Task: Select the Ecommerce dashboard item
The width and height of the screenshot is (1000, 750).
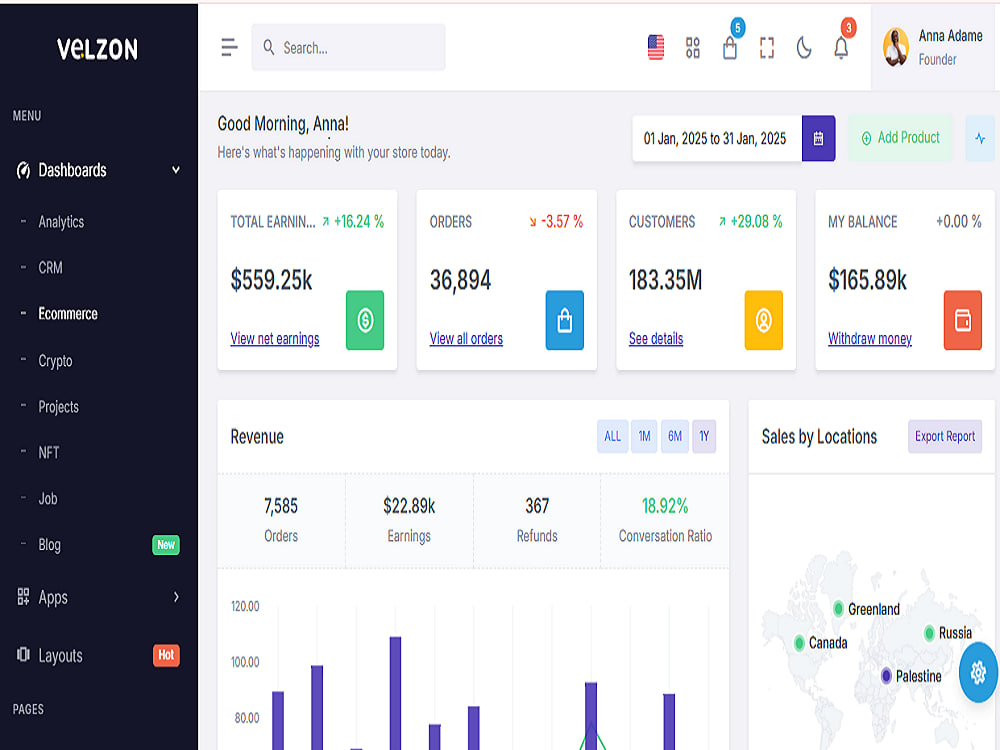Action: [68, 314]
